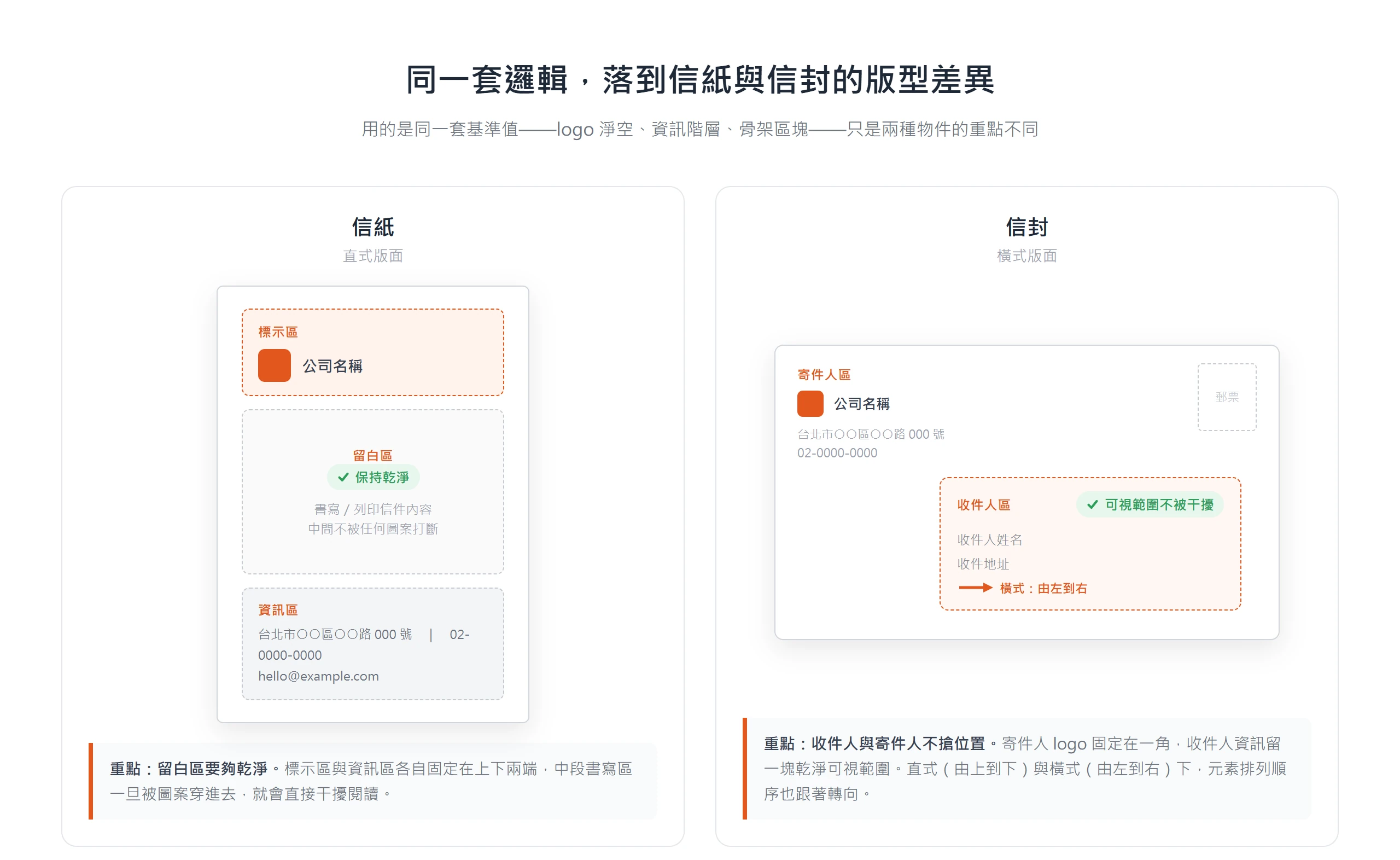This screenshot has height=860, width=1400.
Task: Click the 直式版面 caption
Action: (x=373, y=256)
